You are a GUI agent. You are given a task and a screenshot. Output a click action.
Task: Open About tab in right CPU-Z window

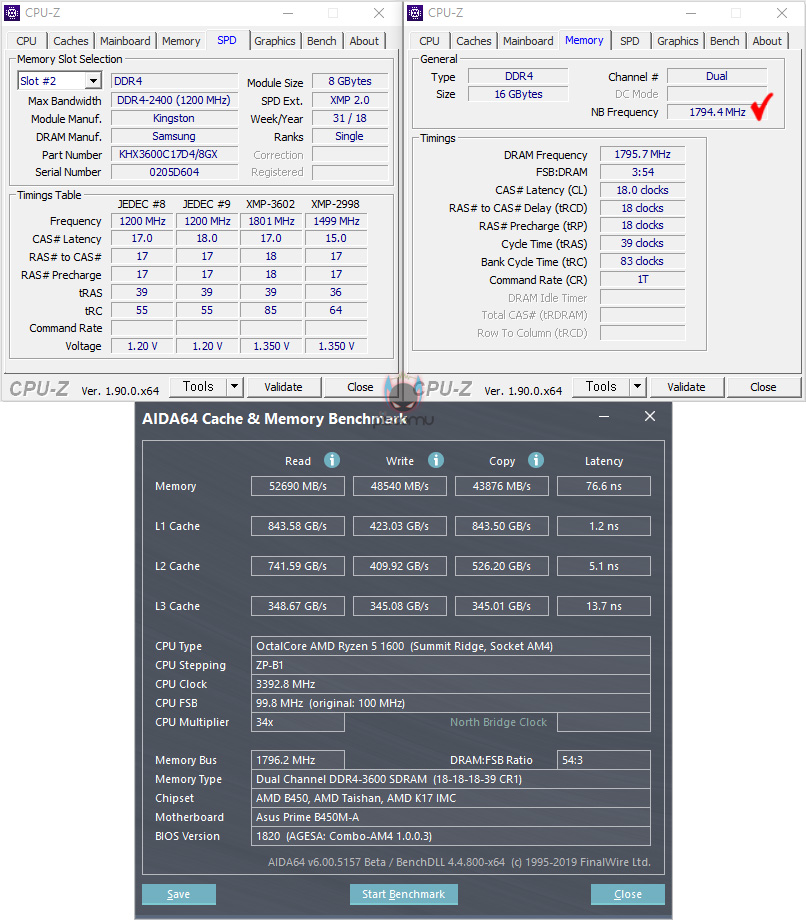click(x=767, y=41)
